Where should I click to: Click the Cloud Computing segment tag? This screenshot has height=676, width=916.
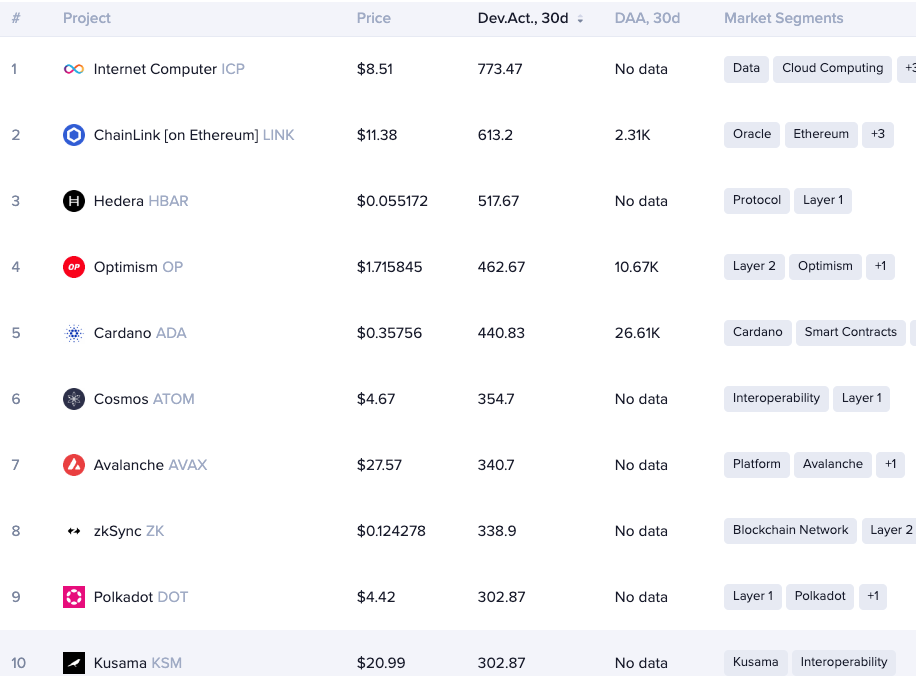coord(832,69)
